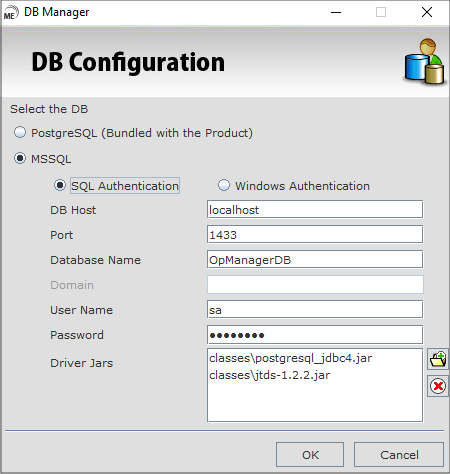The width and height of the screenshot is (450, 474).
Task: Click the Driver Jars label
Action: [82, 363]
